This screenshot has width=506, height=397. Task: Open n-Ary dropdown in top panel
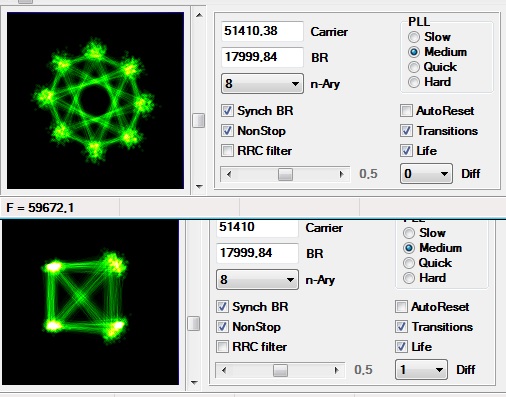click(x=262, y=84)
